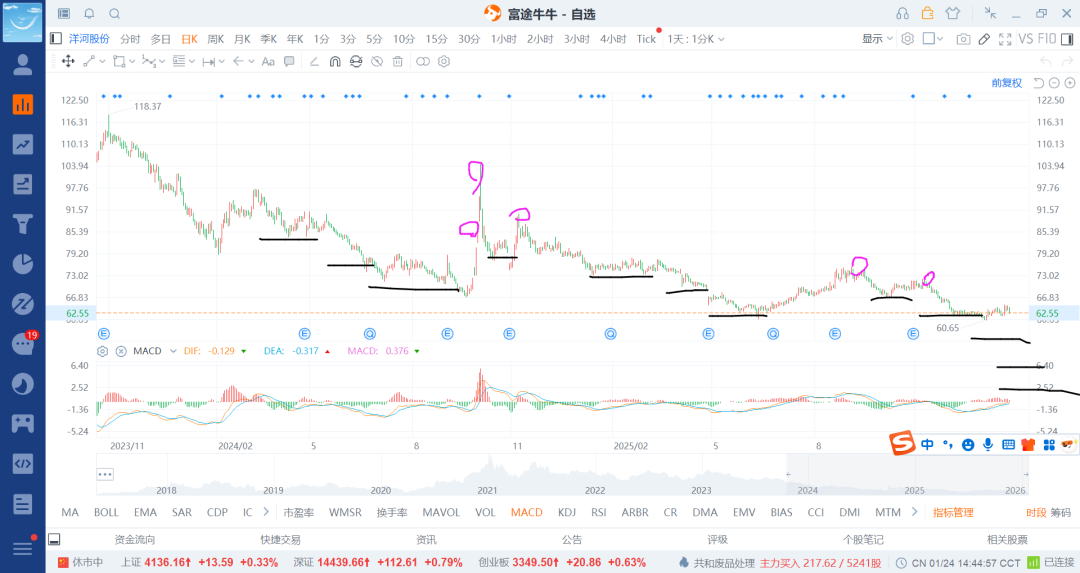Toggle VS compare mode

(1026, 39)
